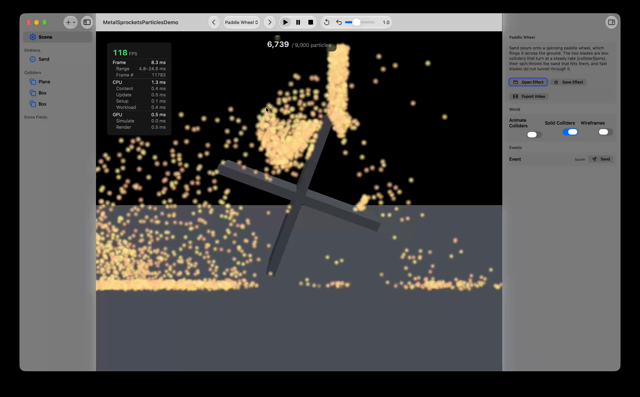Viewport: 640px width, 397px height.
Task: Click the GPU 0.5 ms row
Action: pos(139,115)
